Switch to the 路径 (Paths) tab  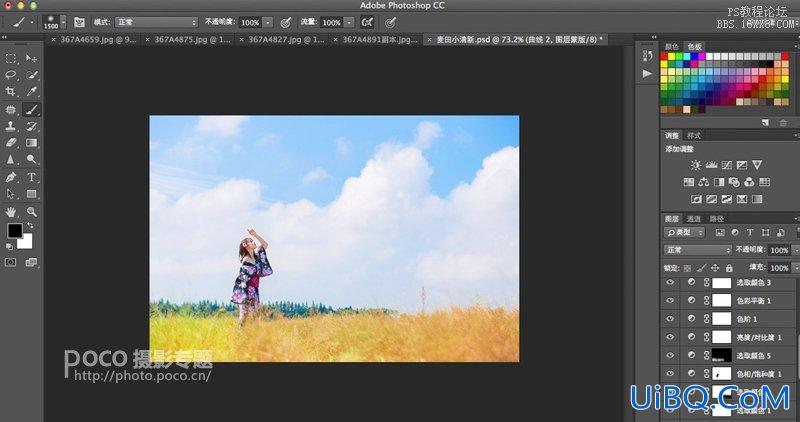(717, 219)
